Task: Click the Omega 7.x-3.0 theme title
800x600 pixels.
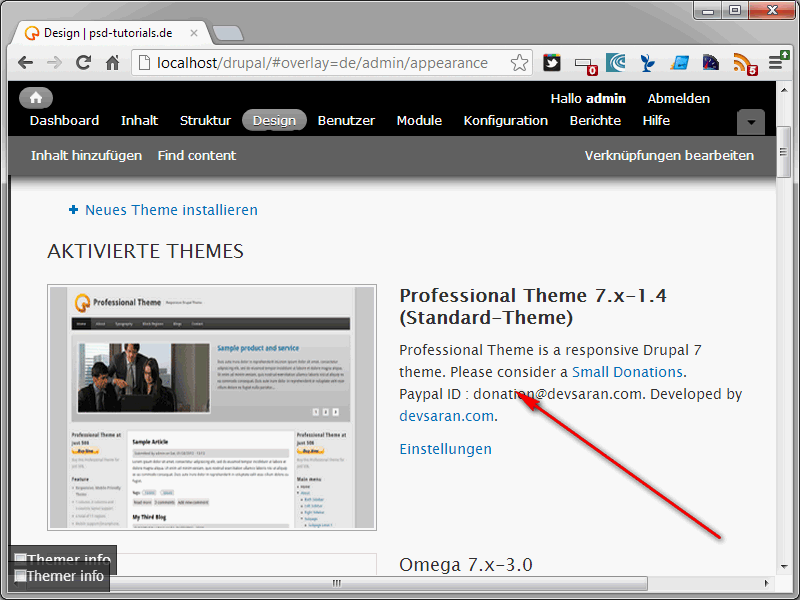Action: [x=466, y=565]
